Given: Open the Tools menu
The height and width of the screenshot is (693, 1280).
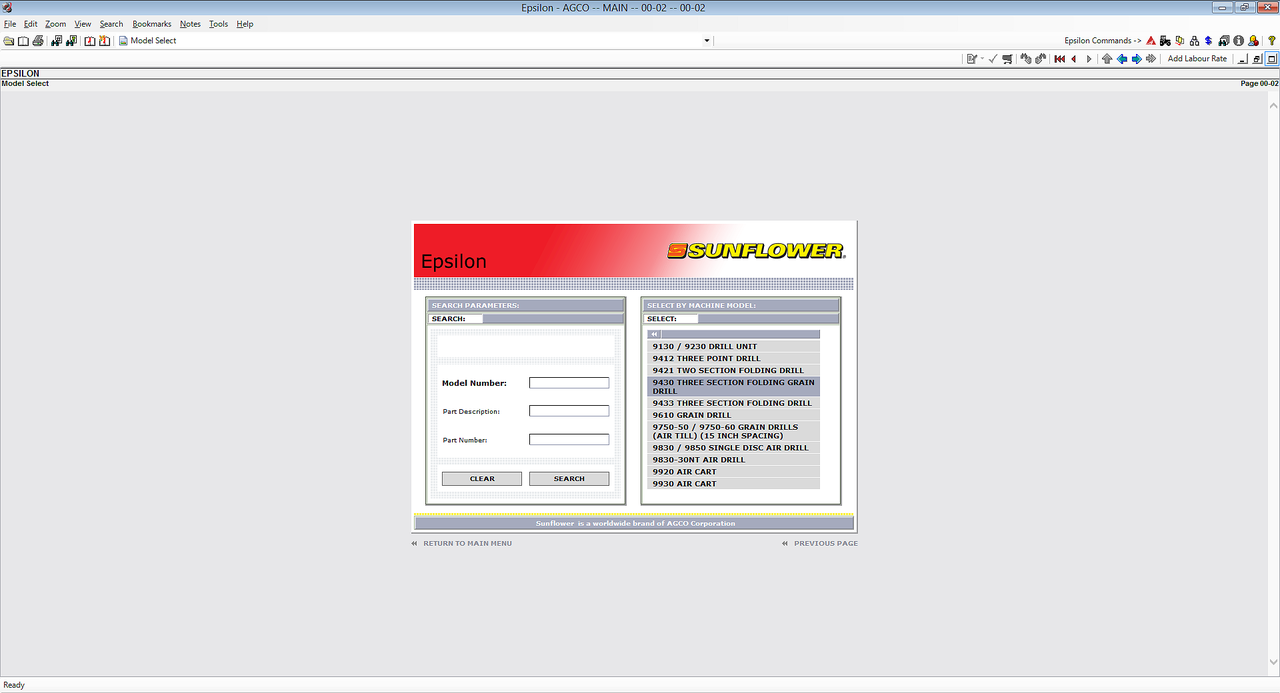Looking at the screenshot, I should 218,24.
